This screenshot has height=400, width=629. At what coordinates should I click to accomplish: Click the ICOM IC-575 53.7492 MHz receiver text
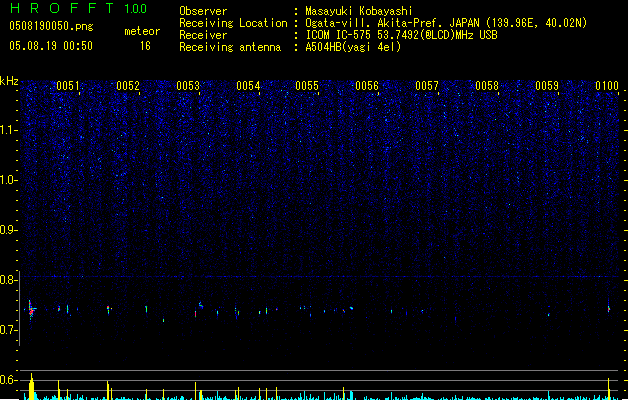pos(401,35)
